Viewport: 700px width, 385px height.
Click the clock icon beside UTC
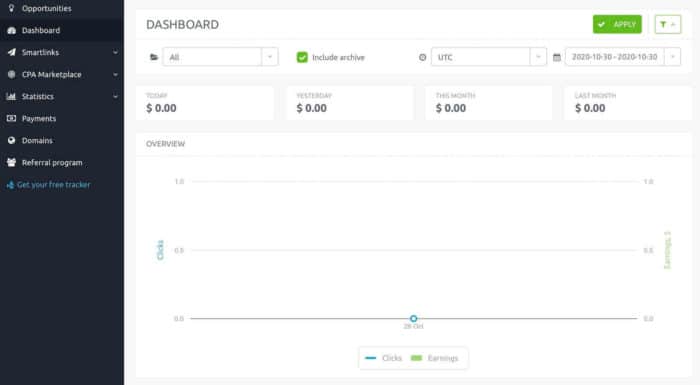(422, 57)
